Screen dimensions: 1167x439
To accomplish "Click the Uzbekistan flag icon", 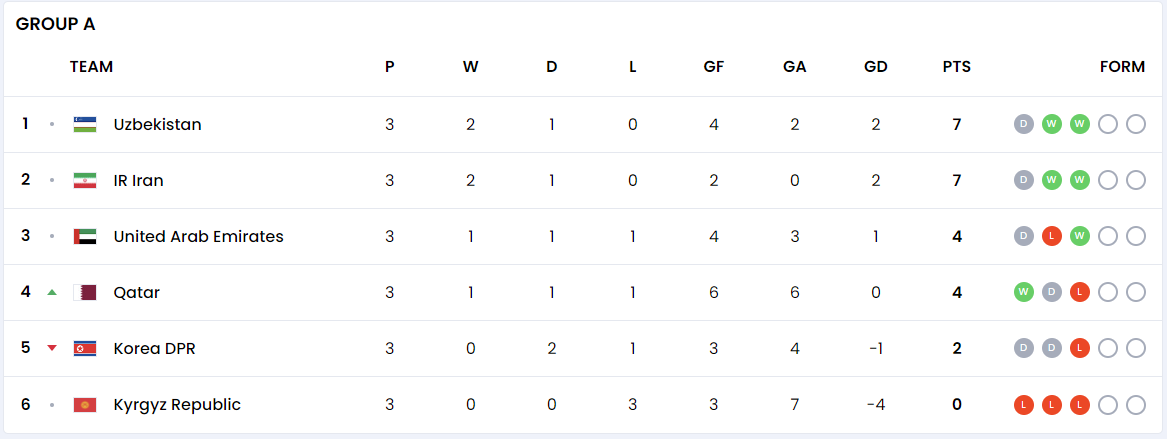I will [85, 124].
